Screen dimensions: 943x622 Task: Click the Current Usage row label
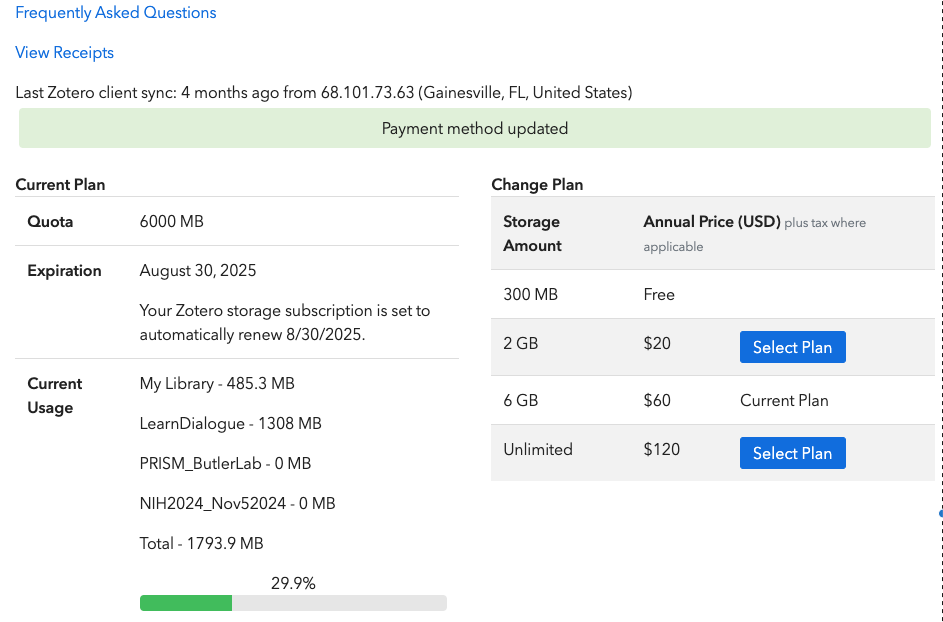tap(55, 396)
